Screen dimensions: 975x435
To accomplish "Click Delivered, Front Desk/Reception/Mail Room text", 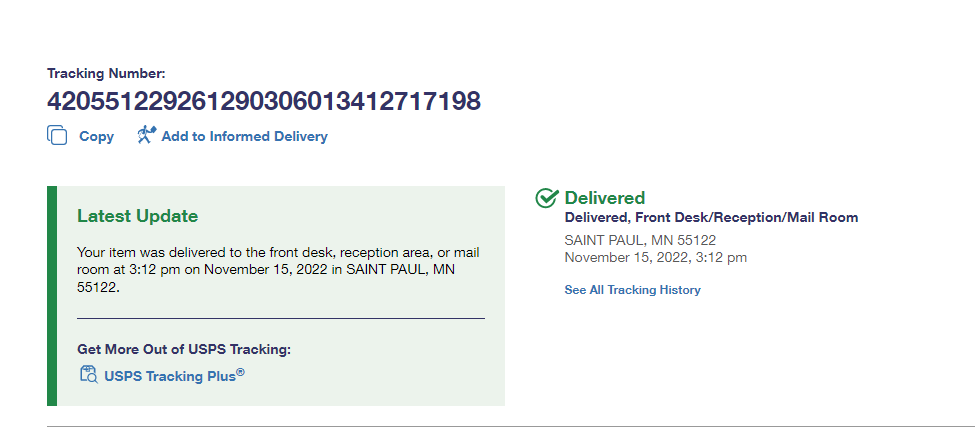I will 711,217.
